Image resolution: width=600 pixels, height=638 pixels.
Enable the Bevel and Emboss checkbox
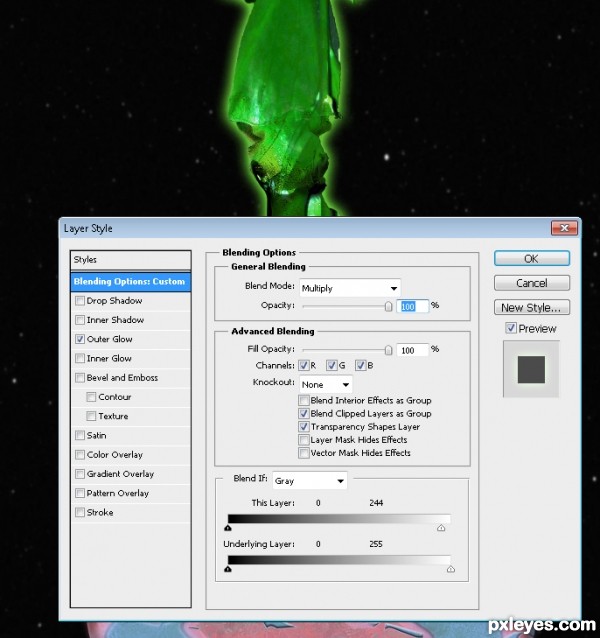(x=80, y=378)
